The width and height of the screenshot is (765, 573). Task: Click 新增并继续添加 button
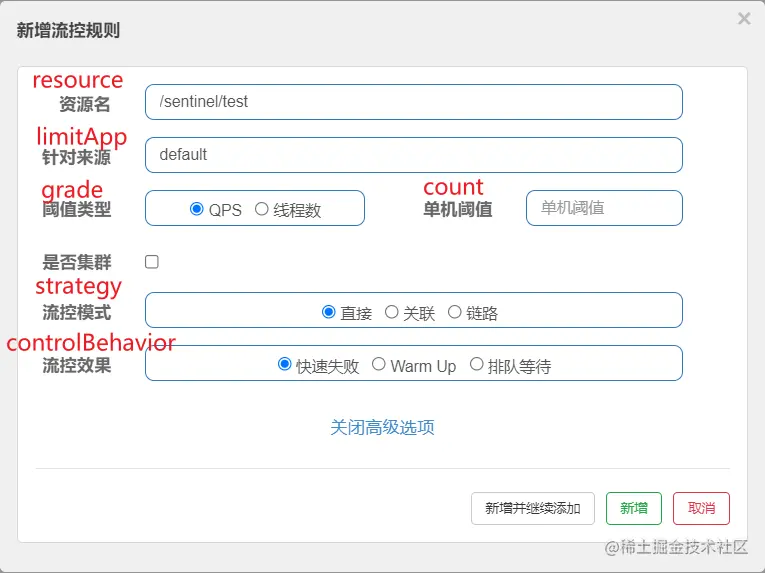(533, 509)
